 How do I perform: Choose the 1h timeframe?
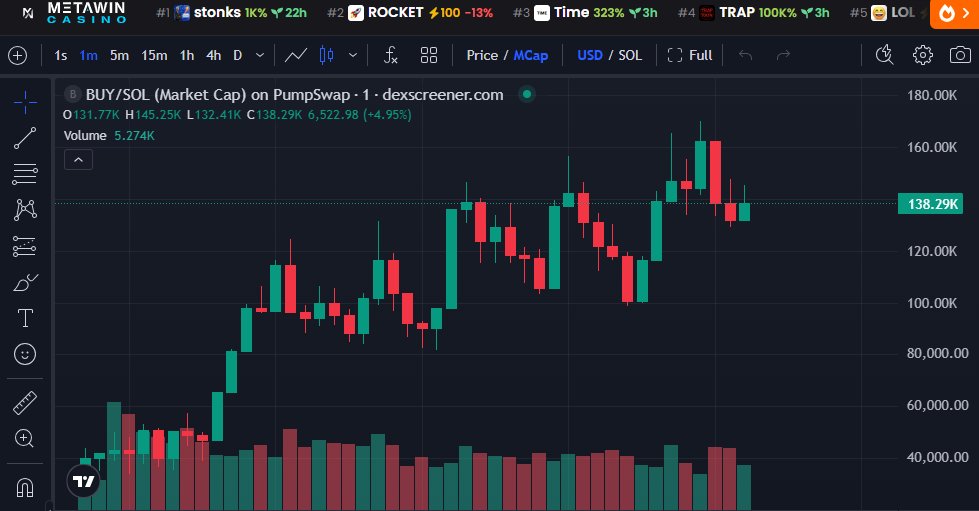187,56
